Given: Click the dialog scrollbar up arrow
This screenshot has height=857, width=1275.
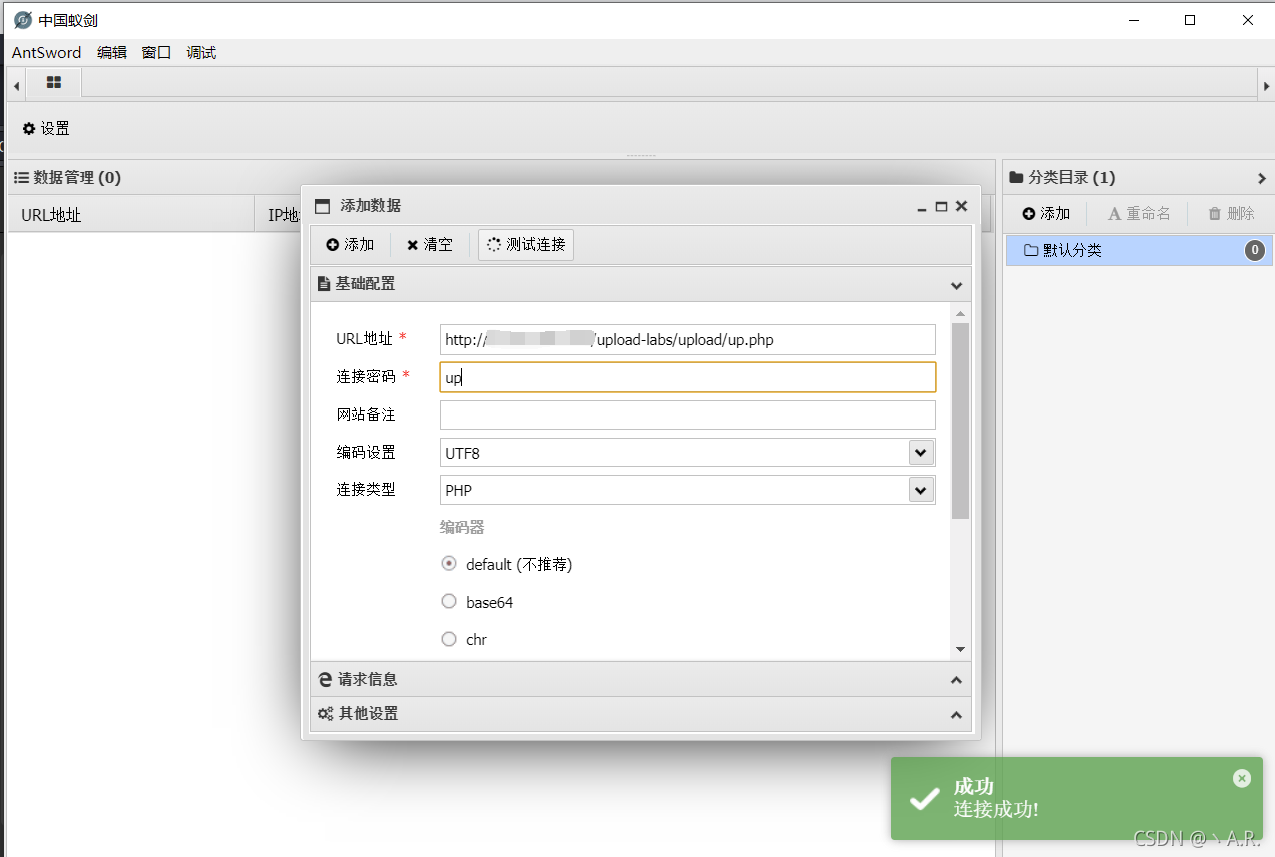Looking at the screenshot, I should tap(960, 314).
